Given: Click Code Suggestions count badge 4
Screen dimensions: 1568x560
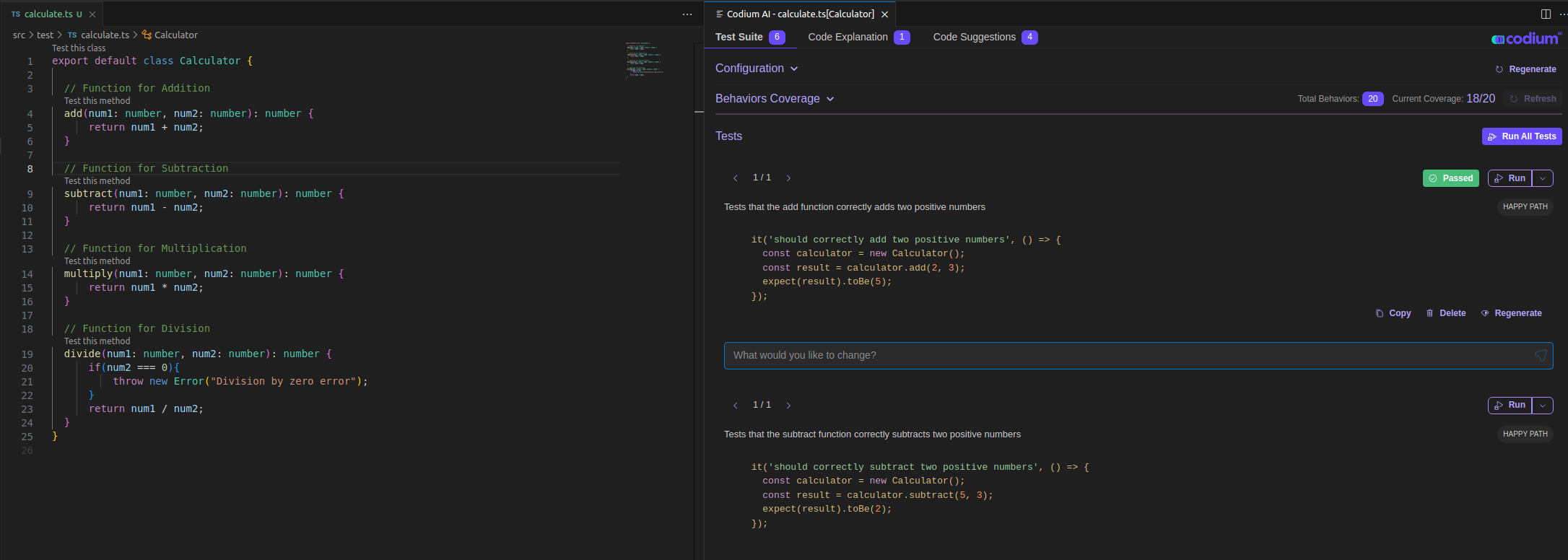Looking at the screenshot, I should click(x=1029, y=37).
